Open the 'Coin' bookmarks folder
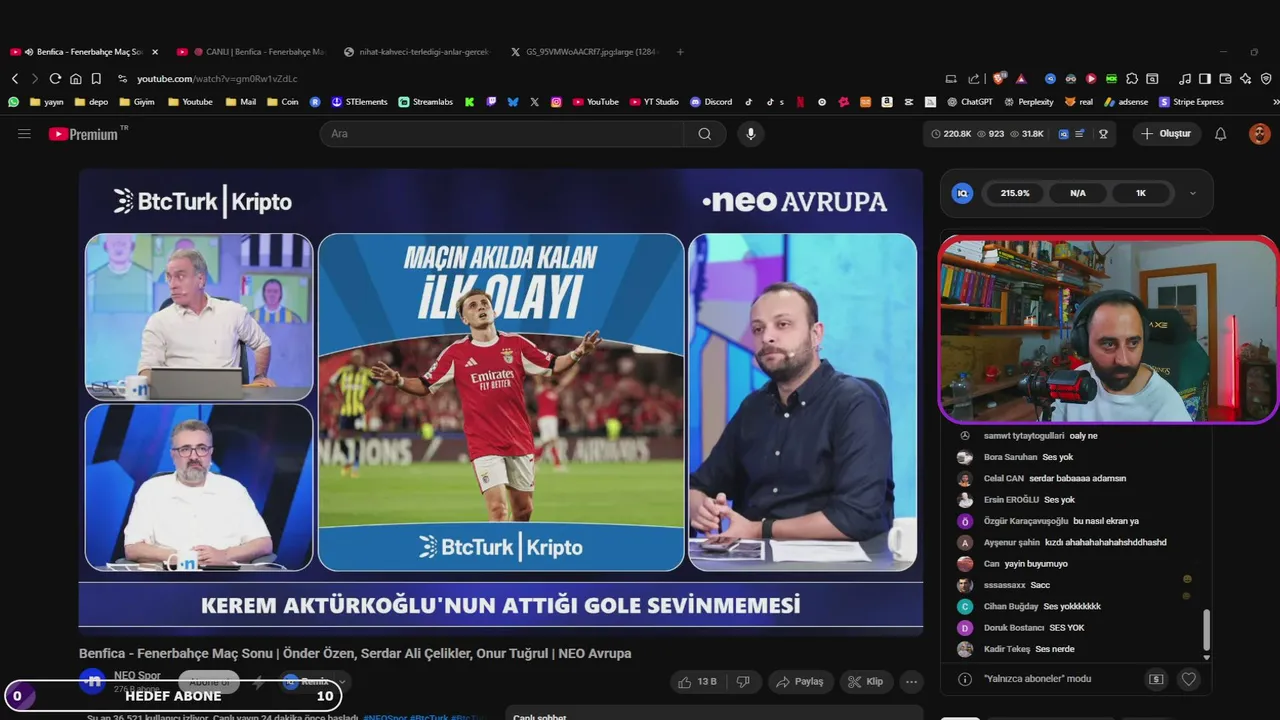The image size is (1280, 720). click(282, 102)
